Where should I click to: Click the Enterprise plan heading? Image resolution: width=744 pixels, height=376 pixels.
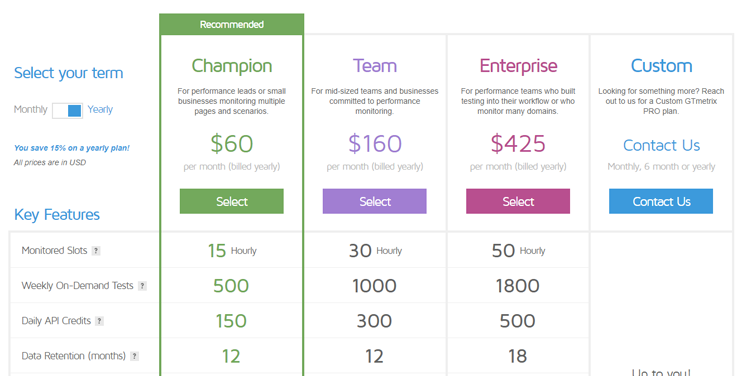pos(518,66)
